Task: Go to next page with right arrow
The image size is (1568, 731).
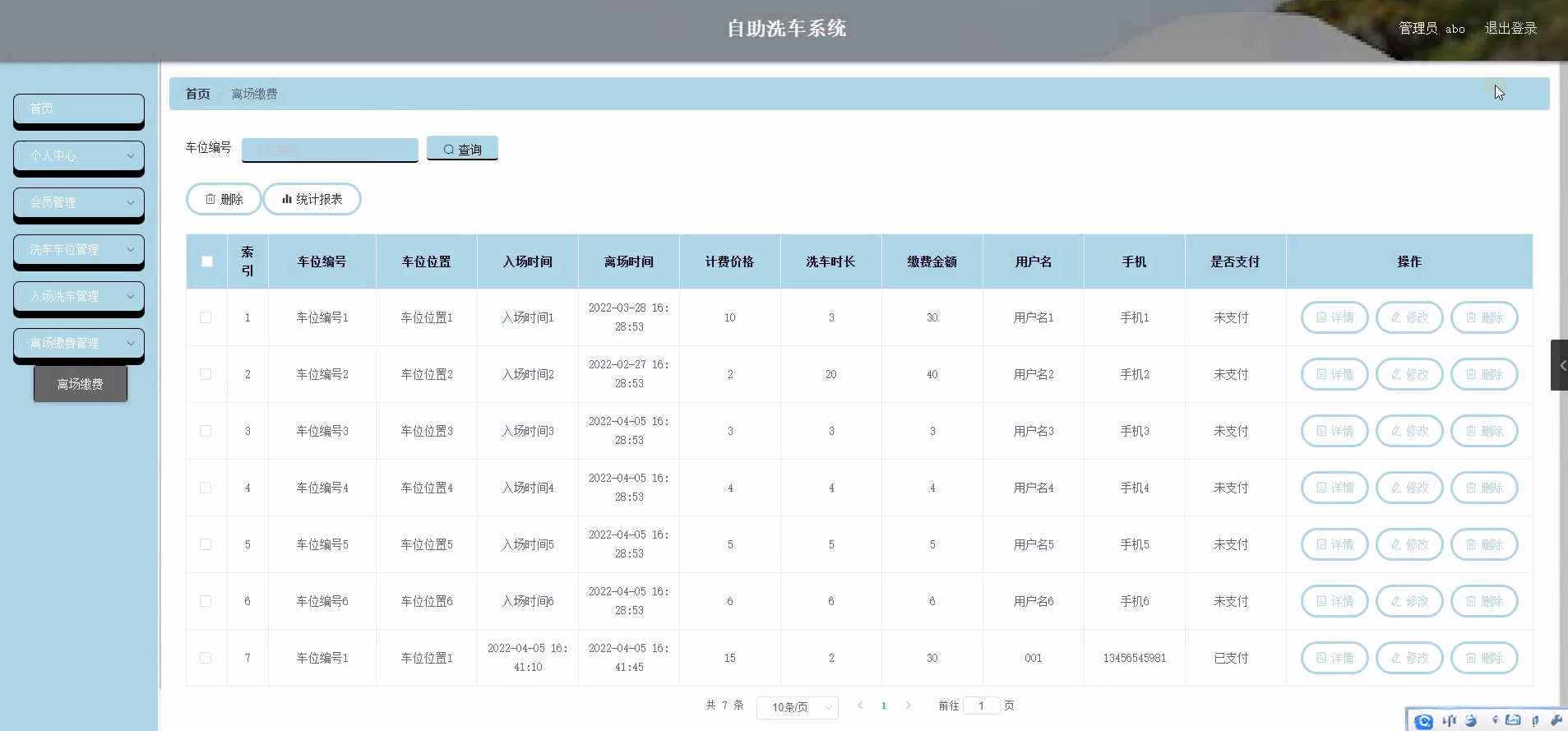Action: point(908,706)
